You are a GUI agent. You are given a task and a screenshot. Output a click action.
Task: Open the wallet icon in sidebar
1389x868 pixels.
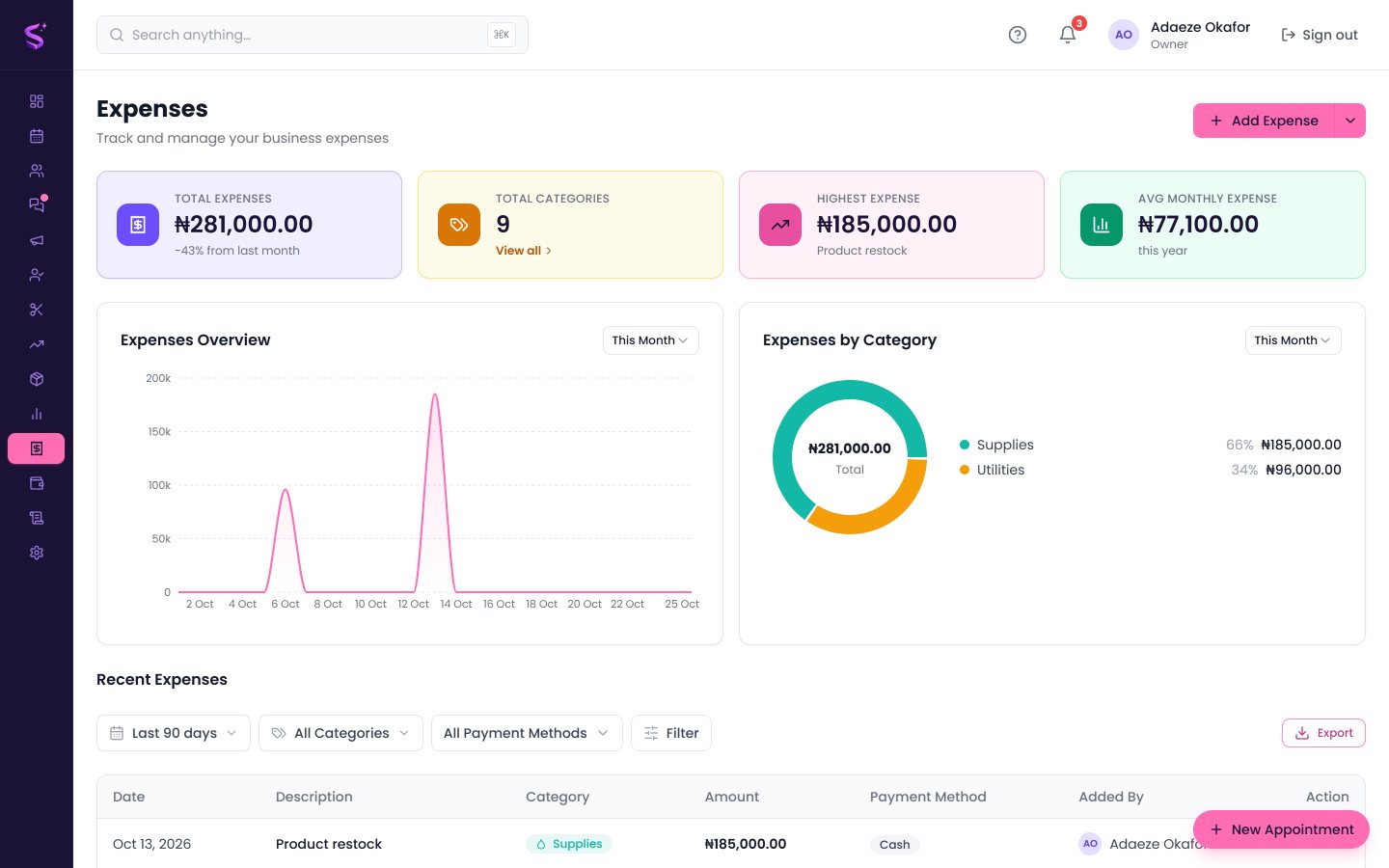click(37, 483)
